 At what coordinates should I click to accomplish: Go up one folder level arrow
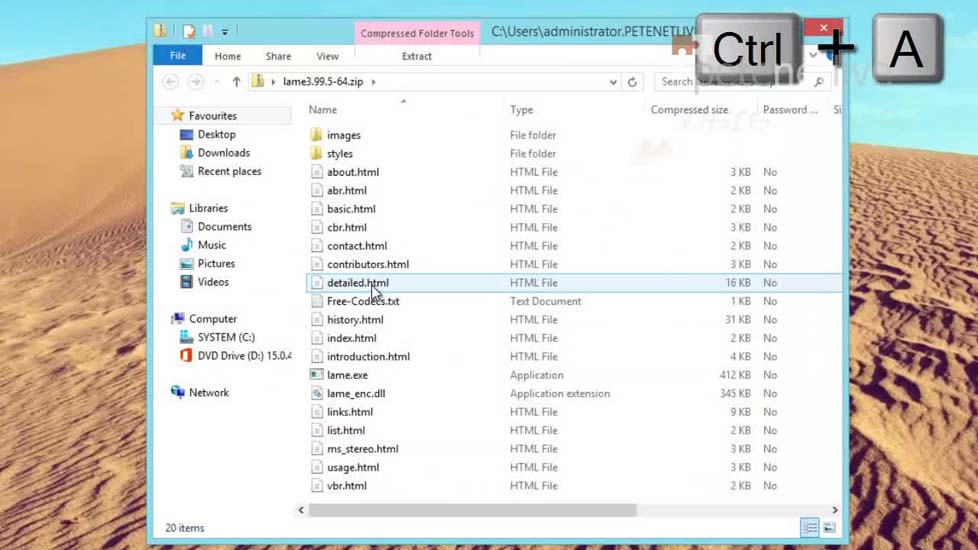[236, 82]
